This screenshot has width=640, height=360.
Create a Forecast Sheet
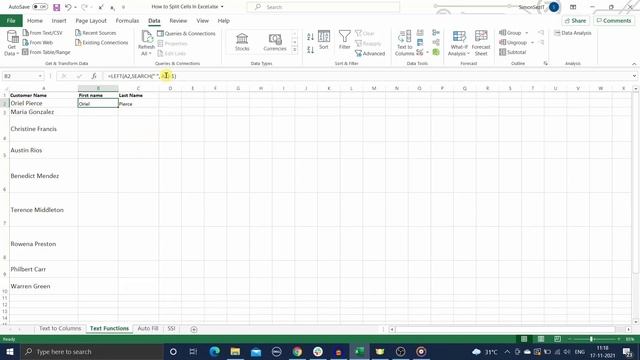coord(481,43)
